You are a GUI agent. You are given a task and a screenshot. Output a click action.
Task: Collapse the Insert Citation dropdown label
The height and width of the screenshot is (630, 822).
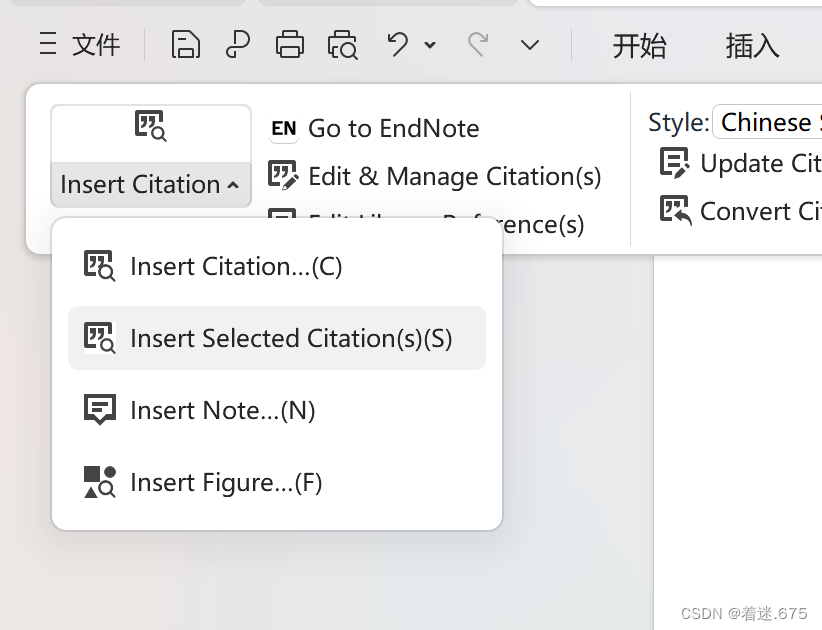[x=150, y=184]
